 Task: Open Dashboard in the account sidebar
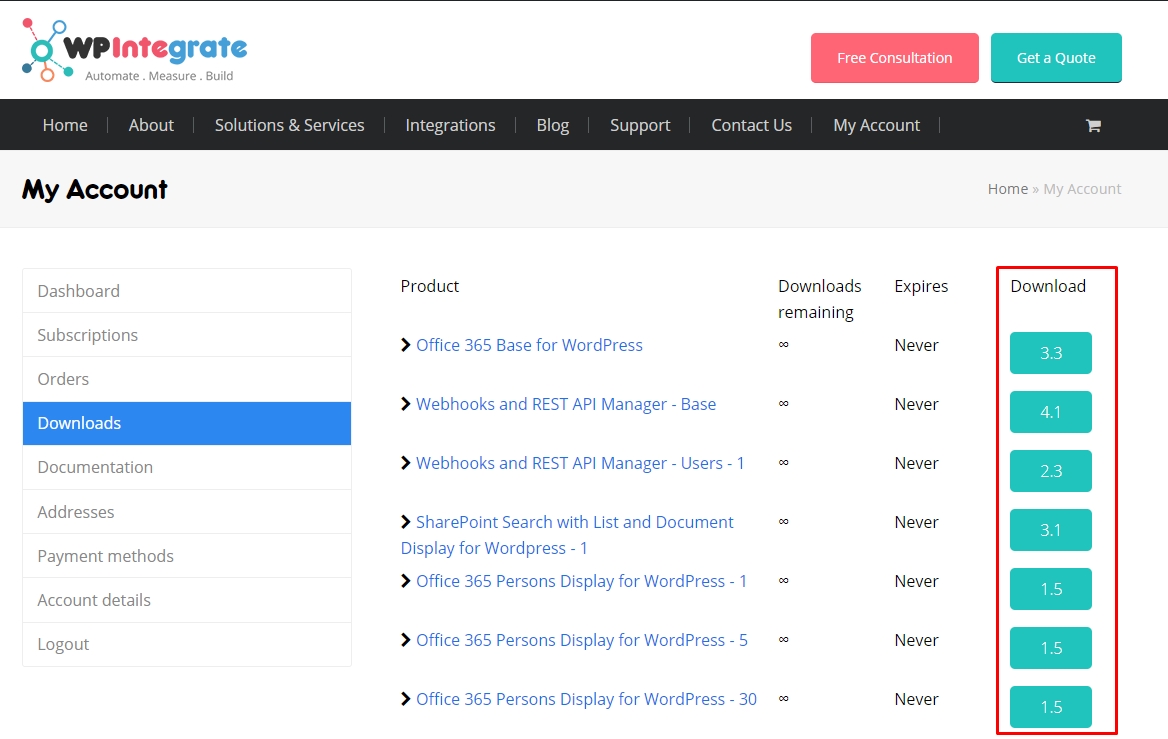pyautogui.click(x=187, y=291)
